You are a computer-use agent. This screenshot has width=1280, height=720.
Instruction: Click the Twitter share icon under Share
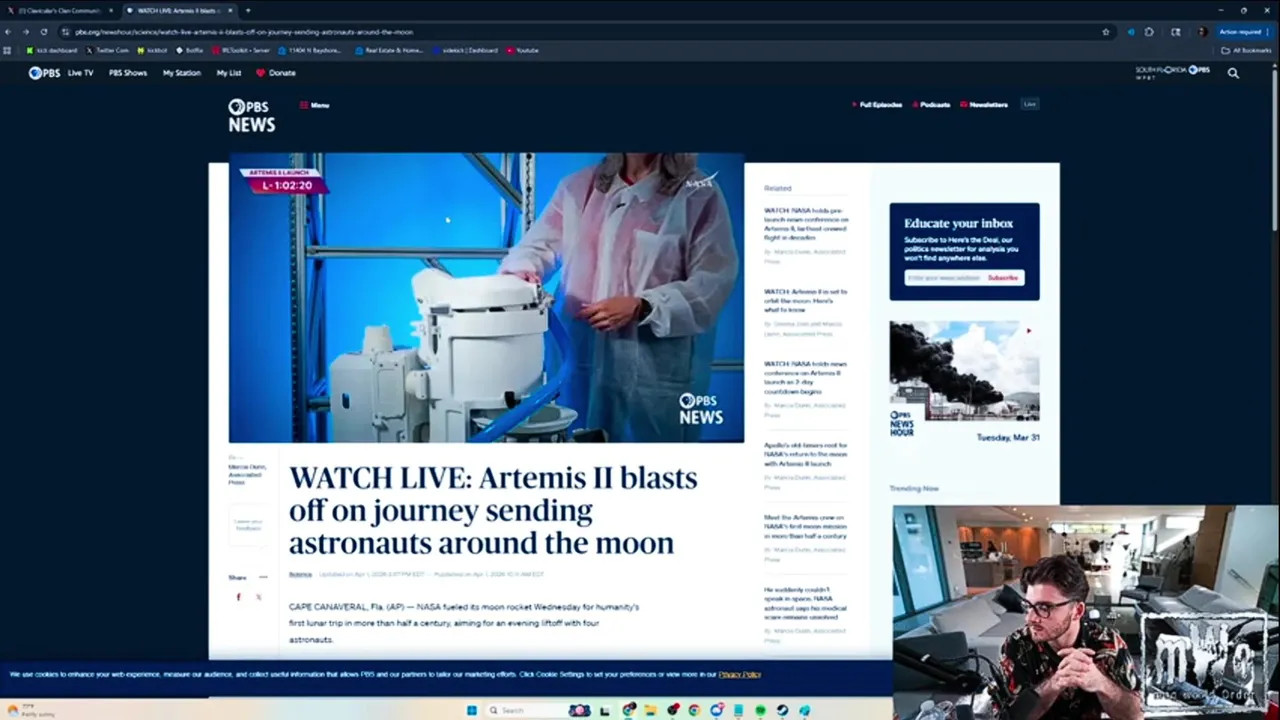(x=258, y=597)
